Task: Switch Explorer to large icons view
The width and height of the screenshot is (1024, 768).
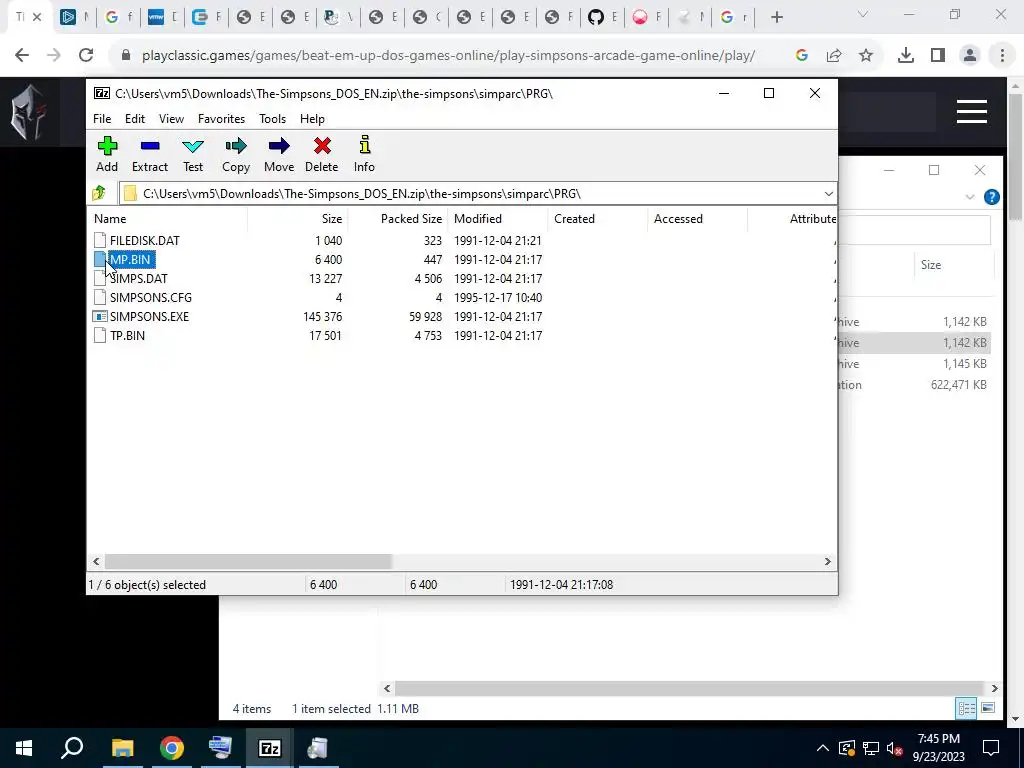Action: [x=987, y=708]
